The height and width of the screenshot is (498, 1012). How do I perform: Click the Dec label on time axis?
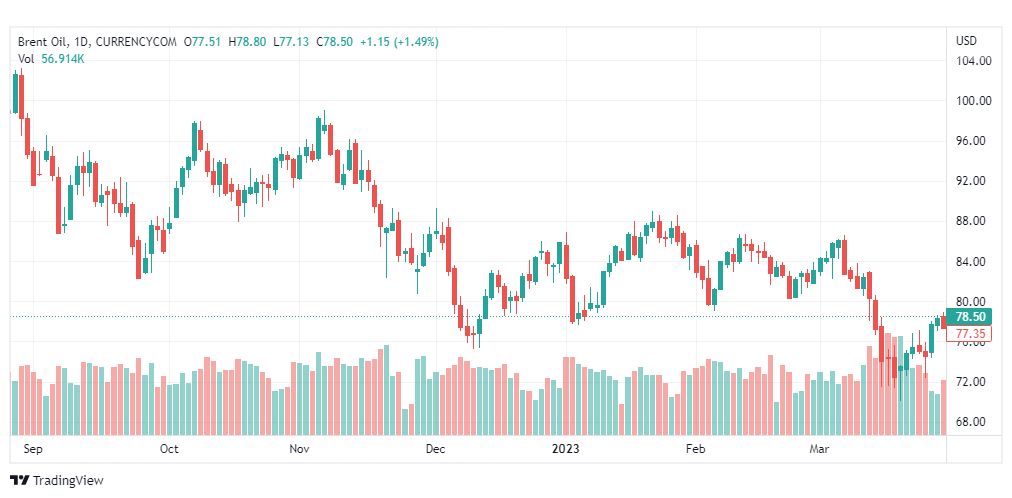click(435, 449)
